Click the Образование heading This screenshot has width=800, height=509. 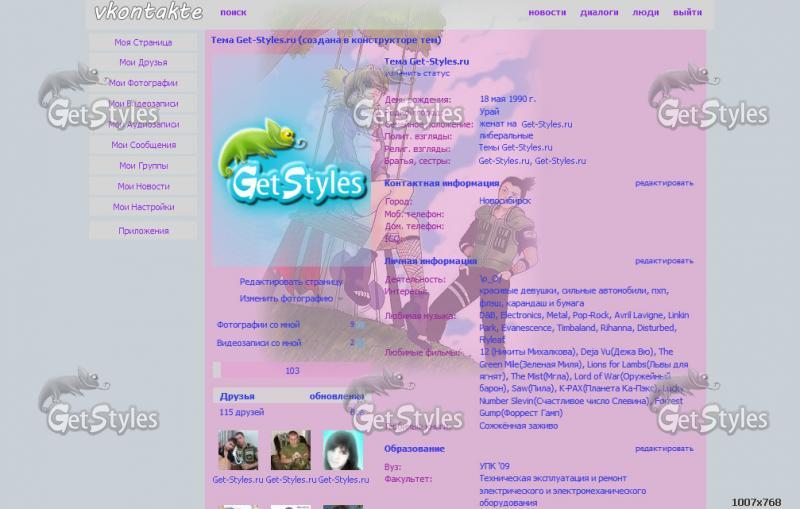[x=414, y=449]
